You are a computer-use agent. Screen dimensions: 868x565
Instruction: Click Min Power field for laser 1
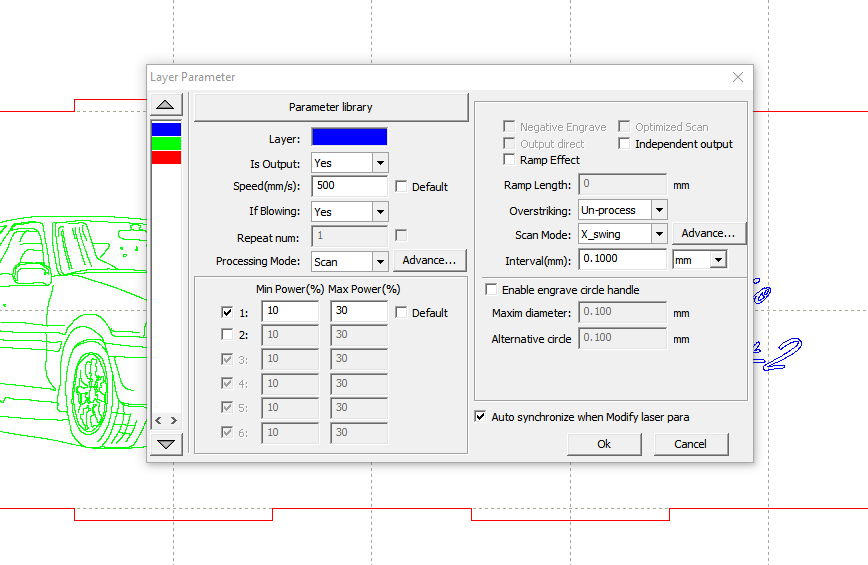[x=290, y=311]
